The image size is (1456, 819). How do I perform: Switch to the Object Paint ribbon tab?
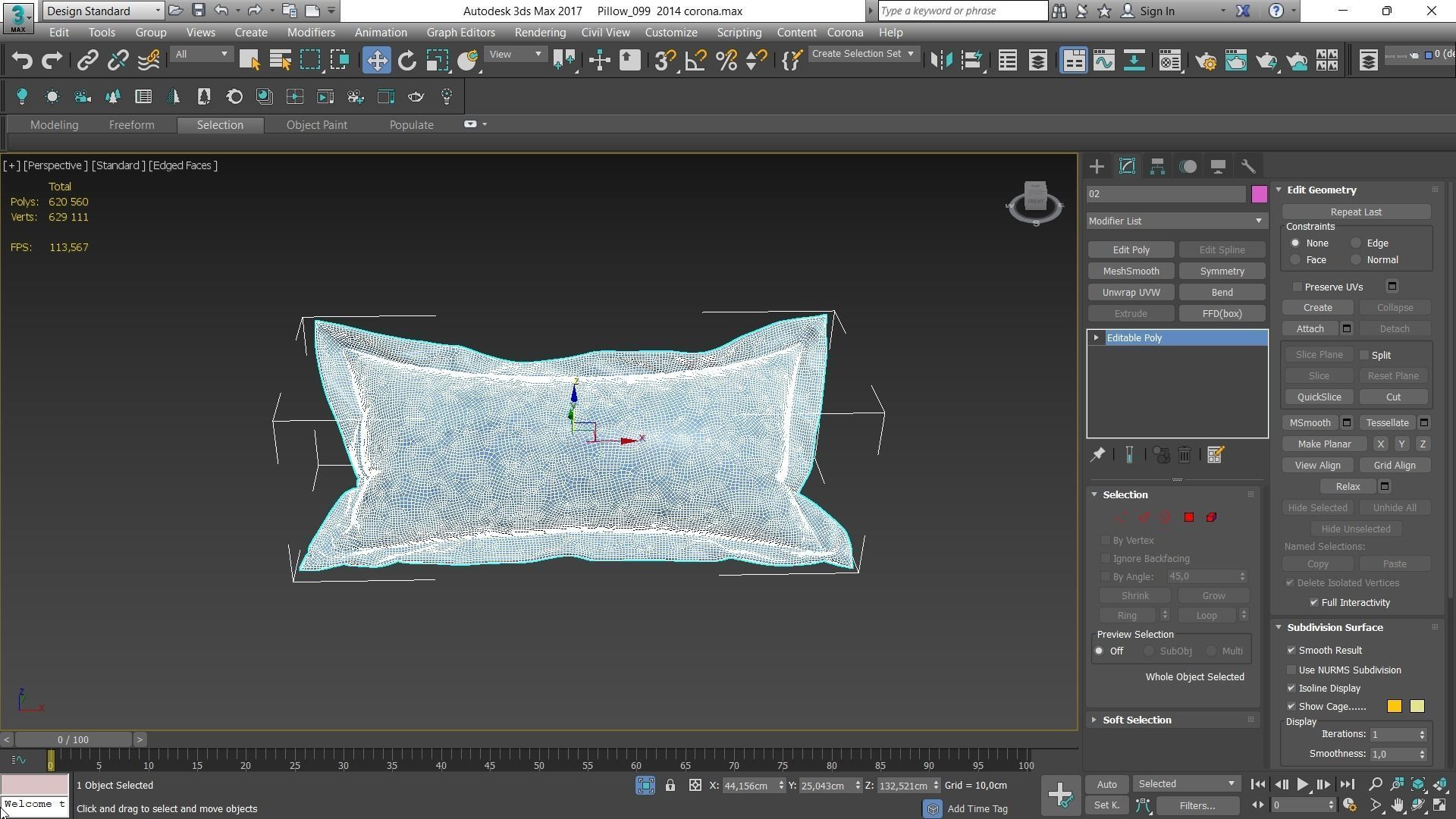pos(316,125)
